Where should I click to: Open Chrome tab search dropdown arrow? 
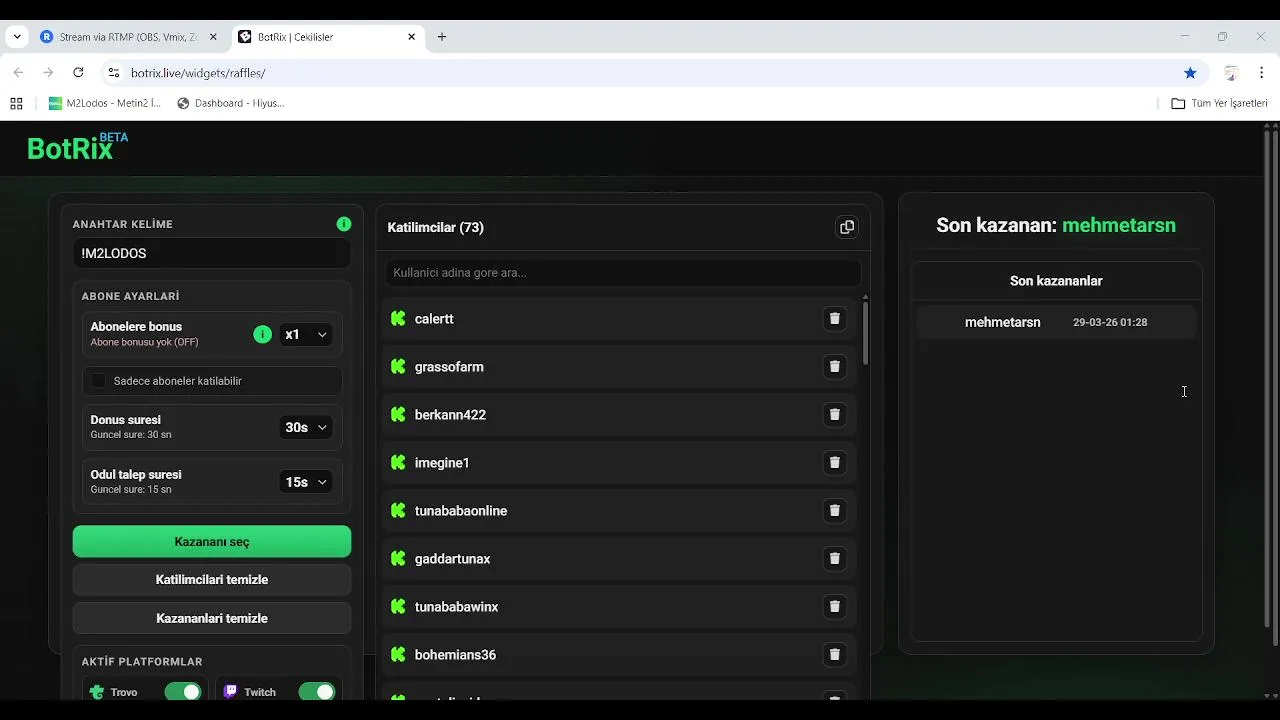[17, 37]
